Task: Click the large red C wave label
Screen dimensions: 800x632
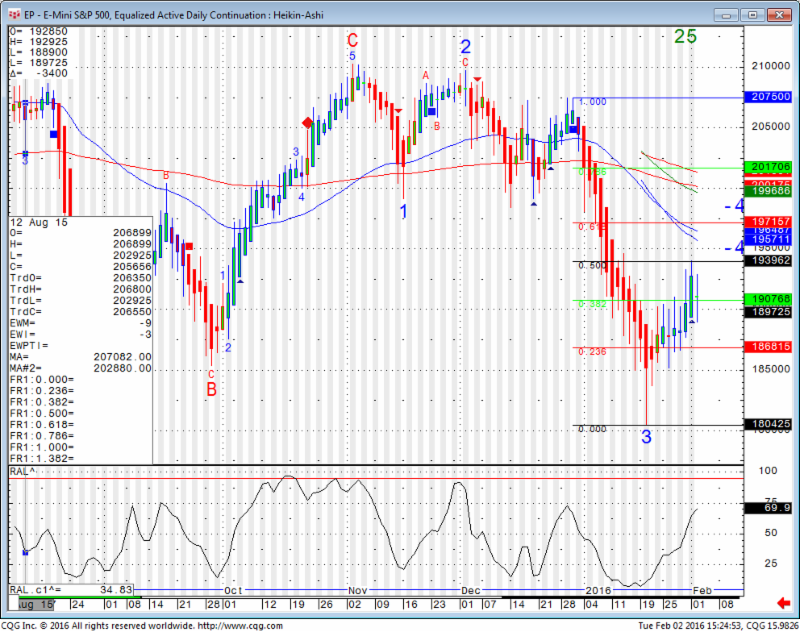Action: point(353,40)
